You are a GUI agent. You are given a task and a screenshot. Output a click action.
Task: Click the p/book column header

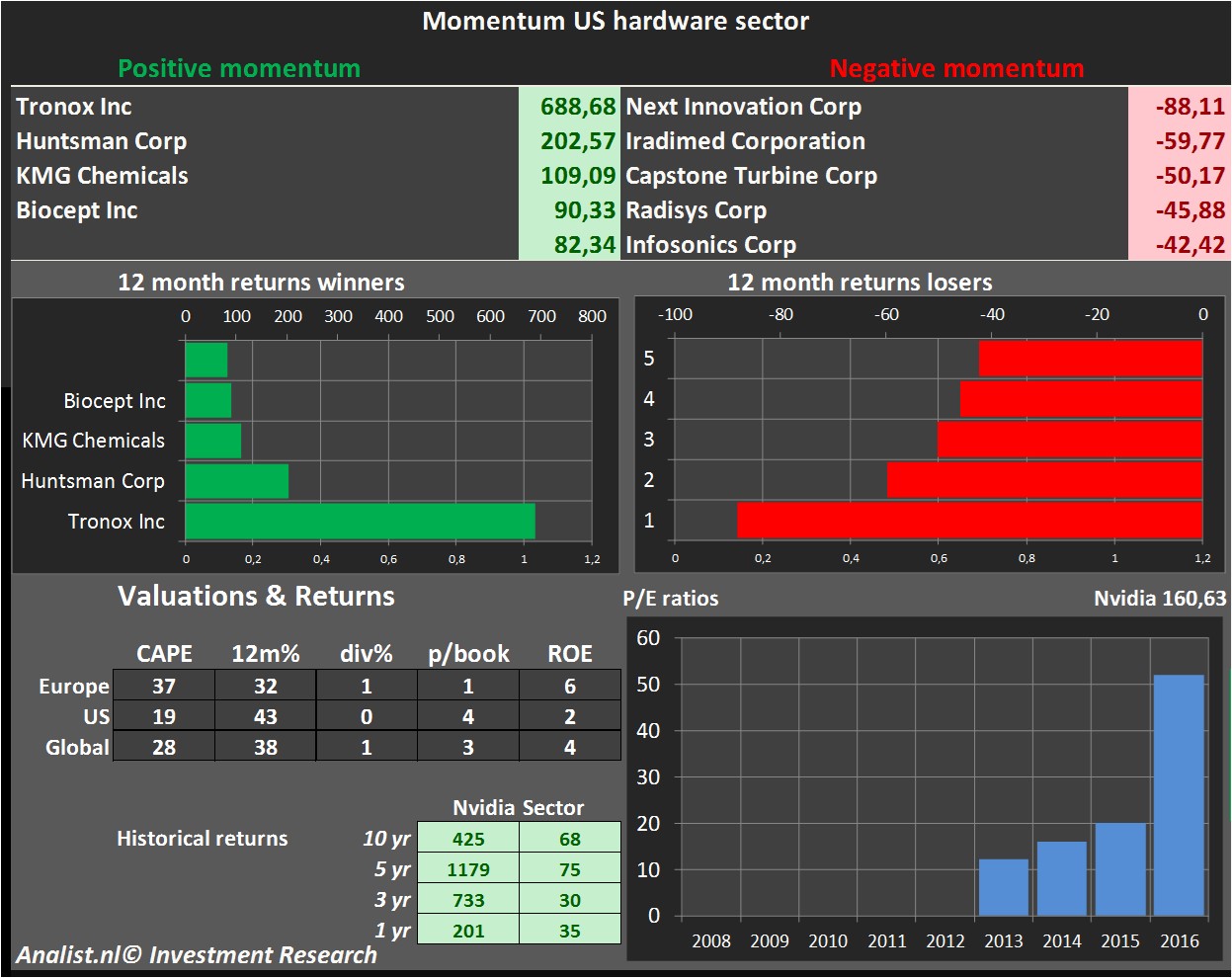(x=468, y=654)
